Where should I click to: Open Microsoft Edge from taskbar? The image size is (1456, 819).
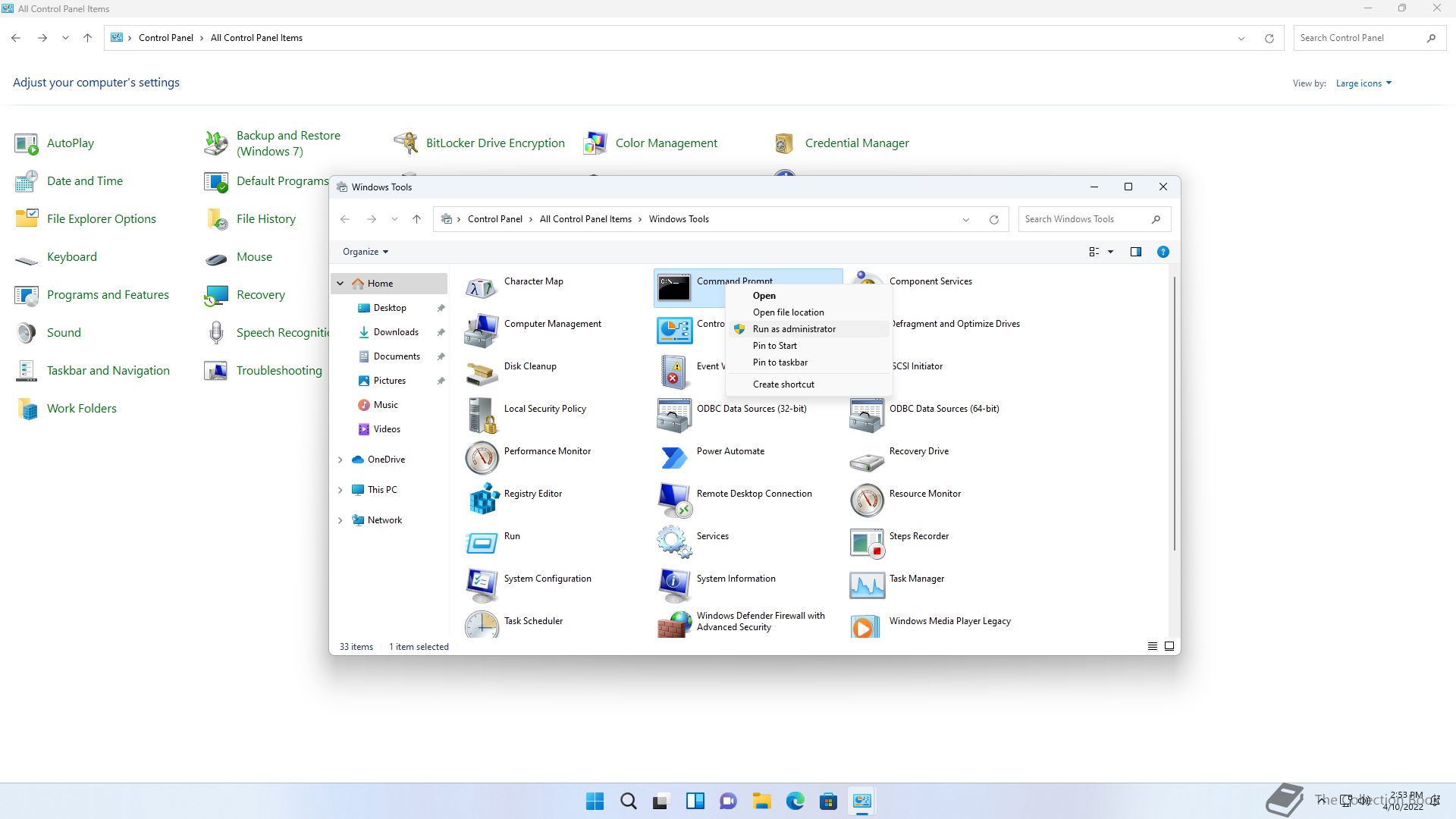pos(795,801)
